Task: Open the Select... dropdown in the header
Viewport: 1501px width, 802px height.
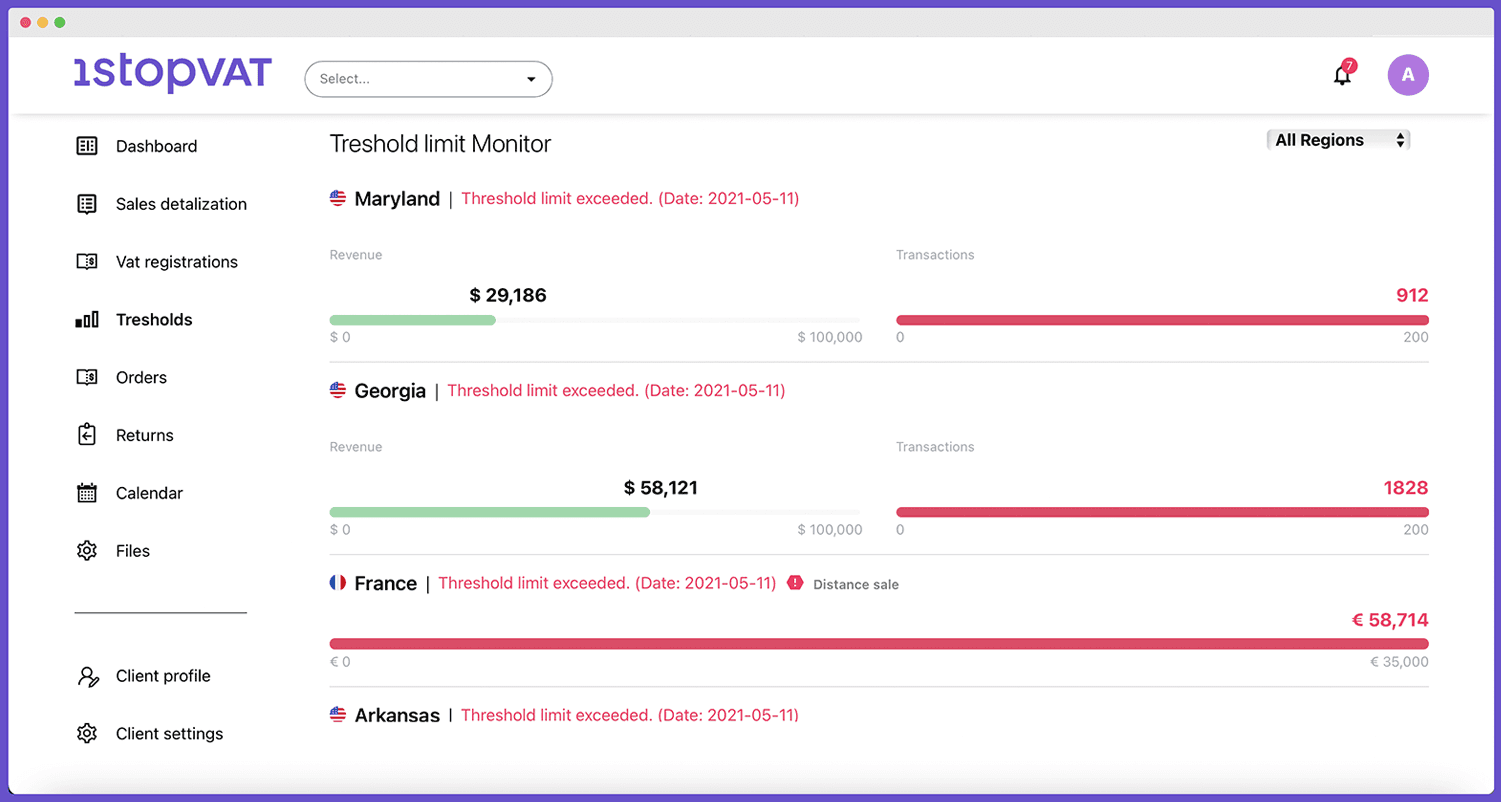Action: pyautogui.click(x=428, y=79)
